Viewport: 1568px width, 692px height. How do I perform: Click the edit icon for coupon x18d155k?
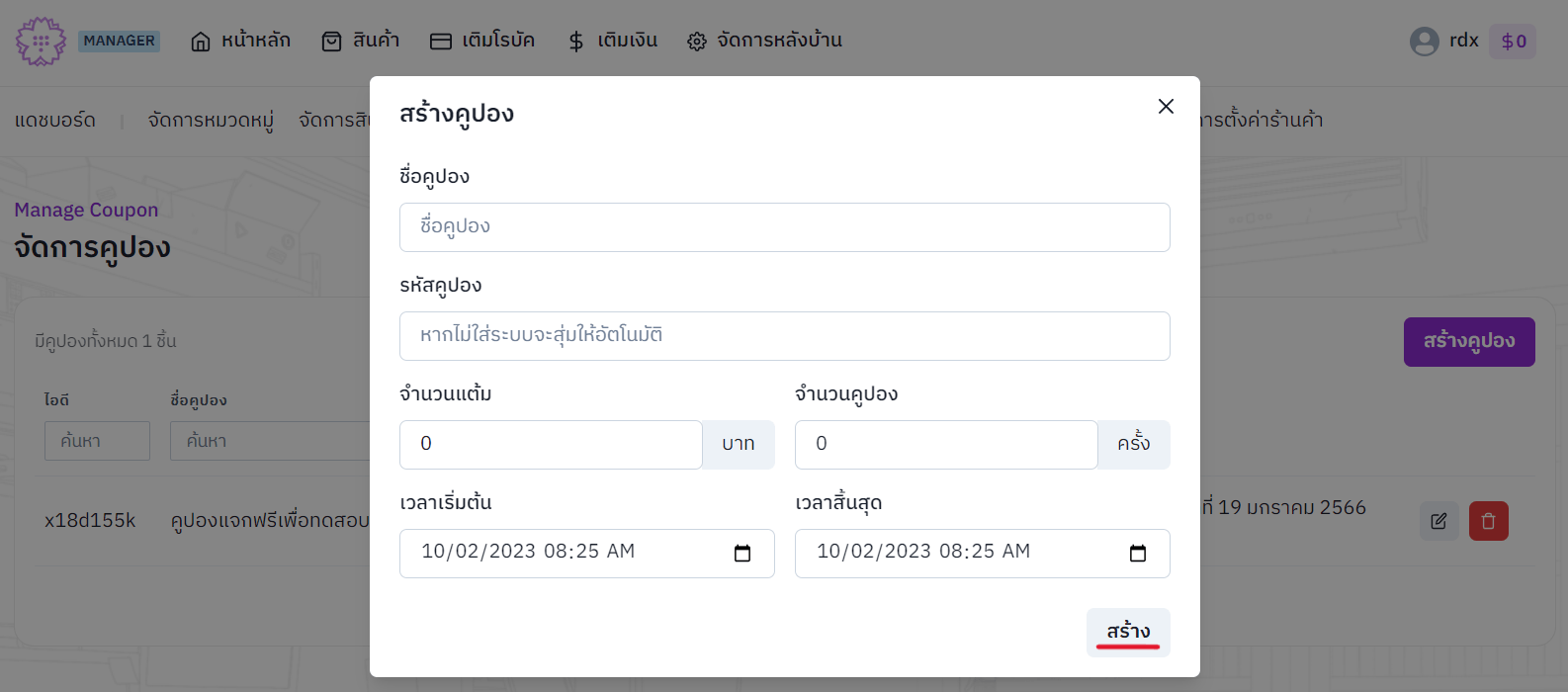tap(1438, 521)
